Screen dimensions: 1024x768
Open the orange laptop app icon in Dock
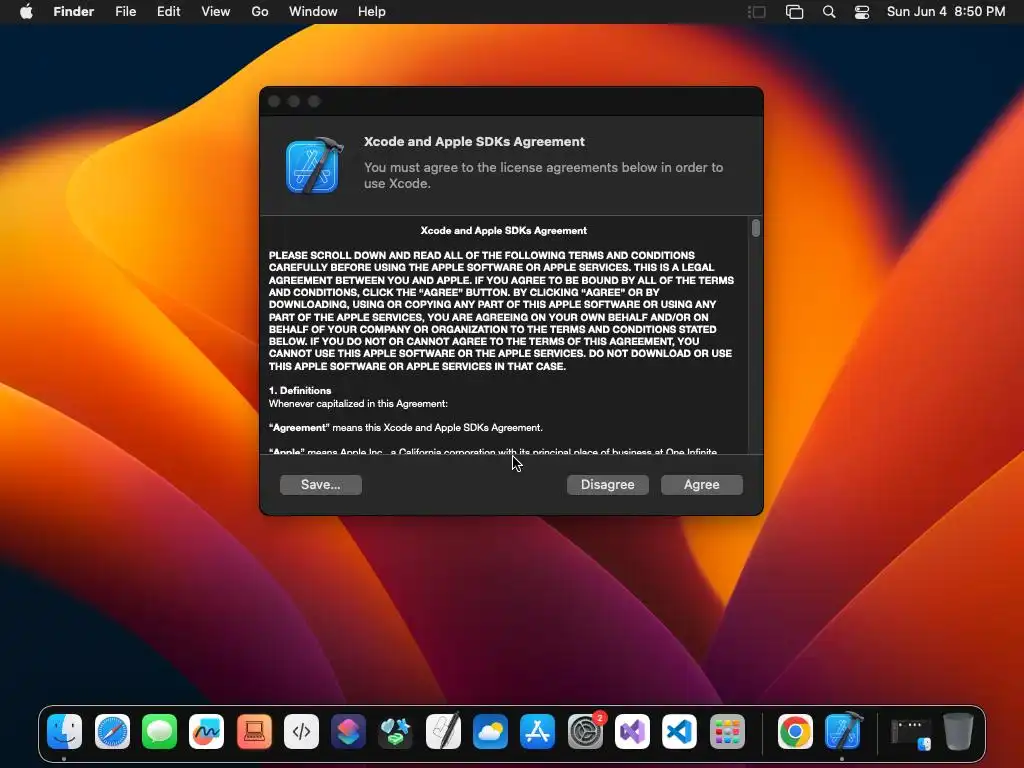coord(254,731)
